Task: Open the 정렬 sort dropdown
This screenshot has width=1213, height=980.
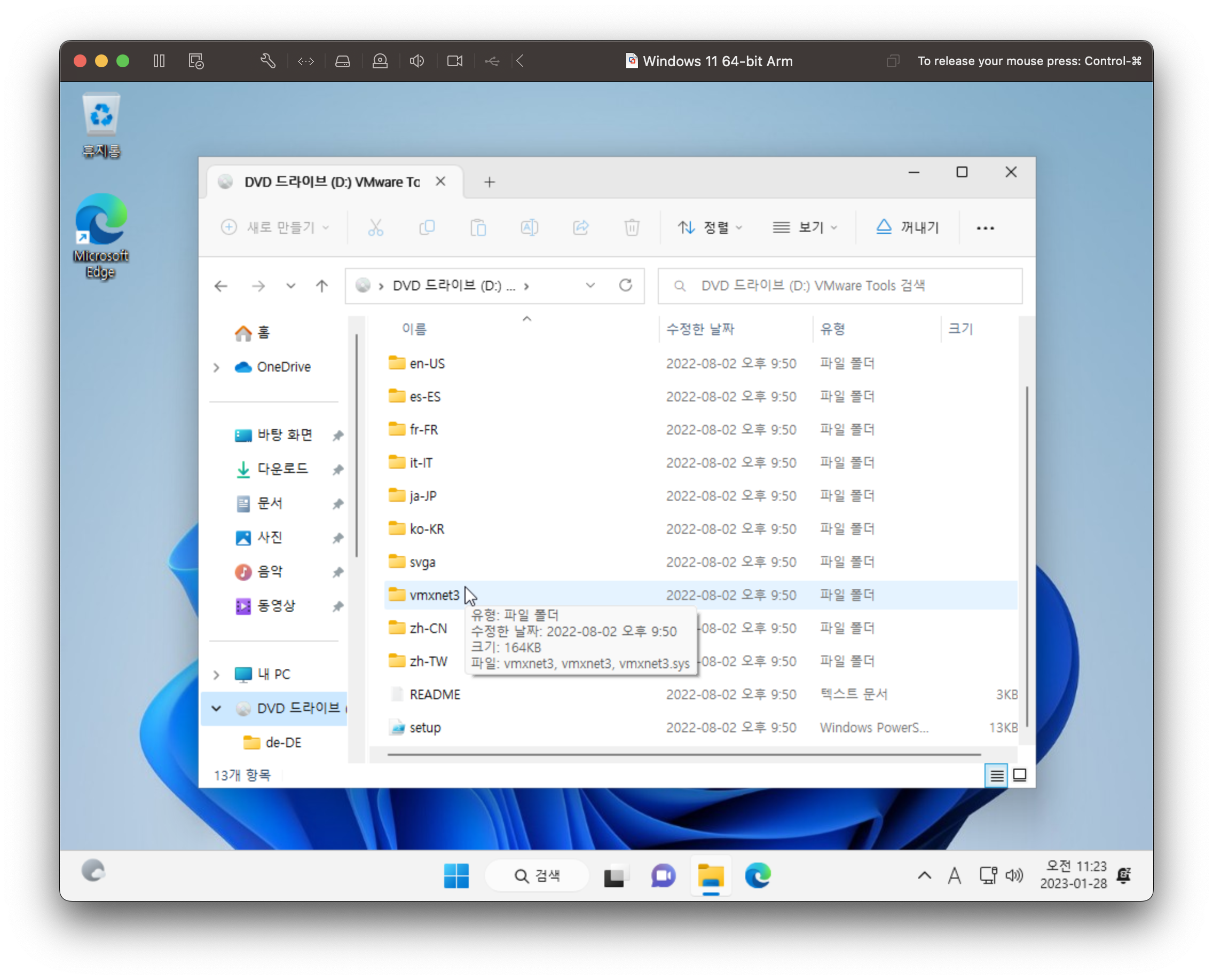Action: [x=710, y=227]
